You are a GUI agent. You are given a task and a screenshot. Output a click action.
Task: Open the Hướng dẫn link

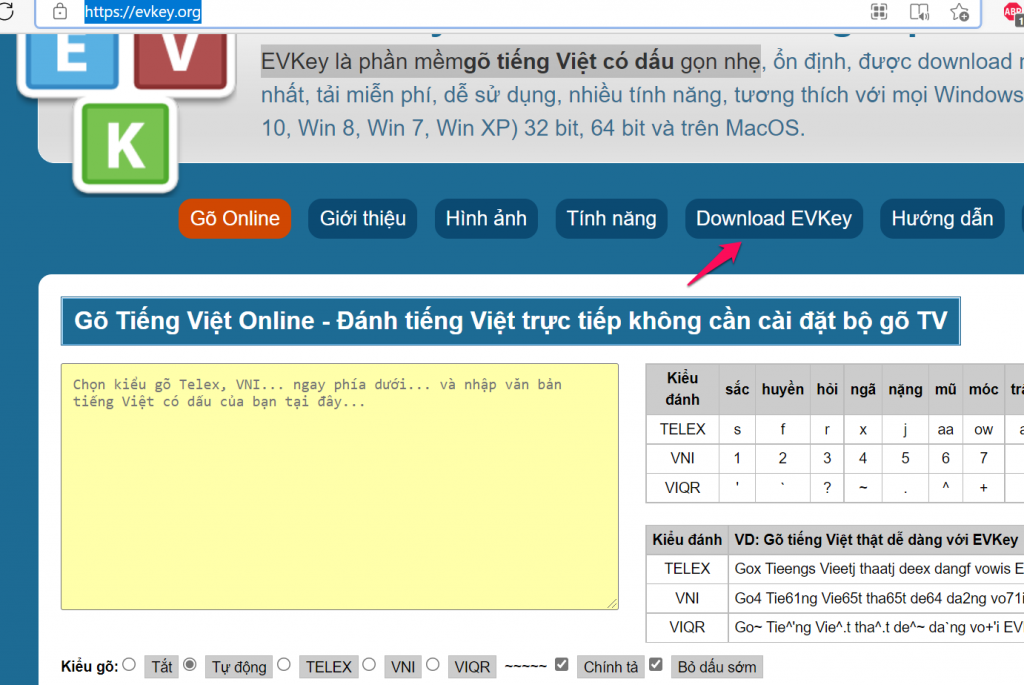[942, 219]
